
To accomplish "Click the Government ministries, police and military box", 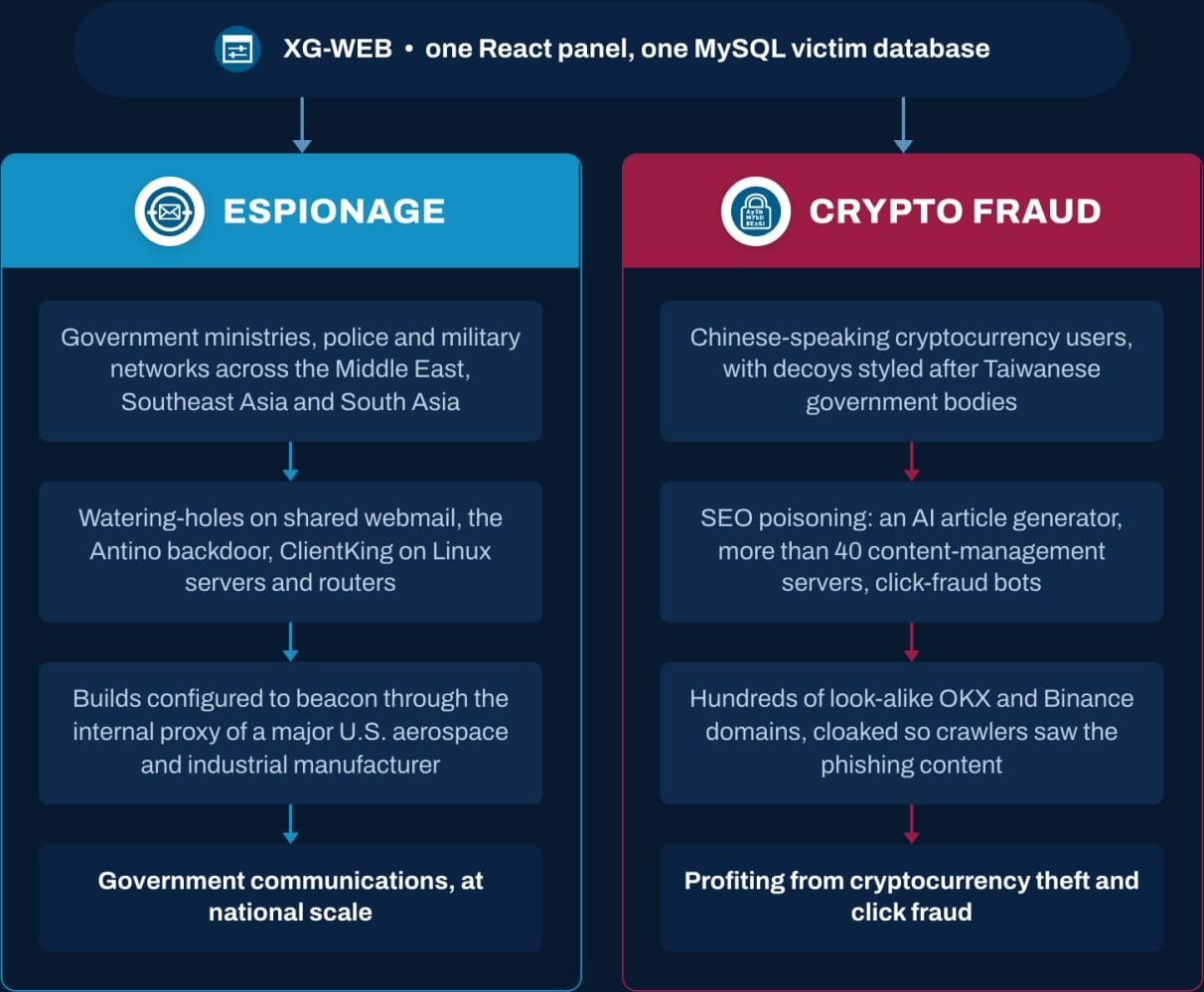I will coord(290,371).
